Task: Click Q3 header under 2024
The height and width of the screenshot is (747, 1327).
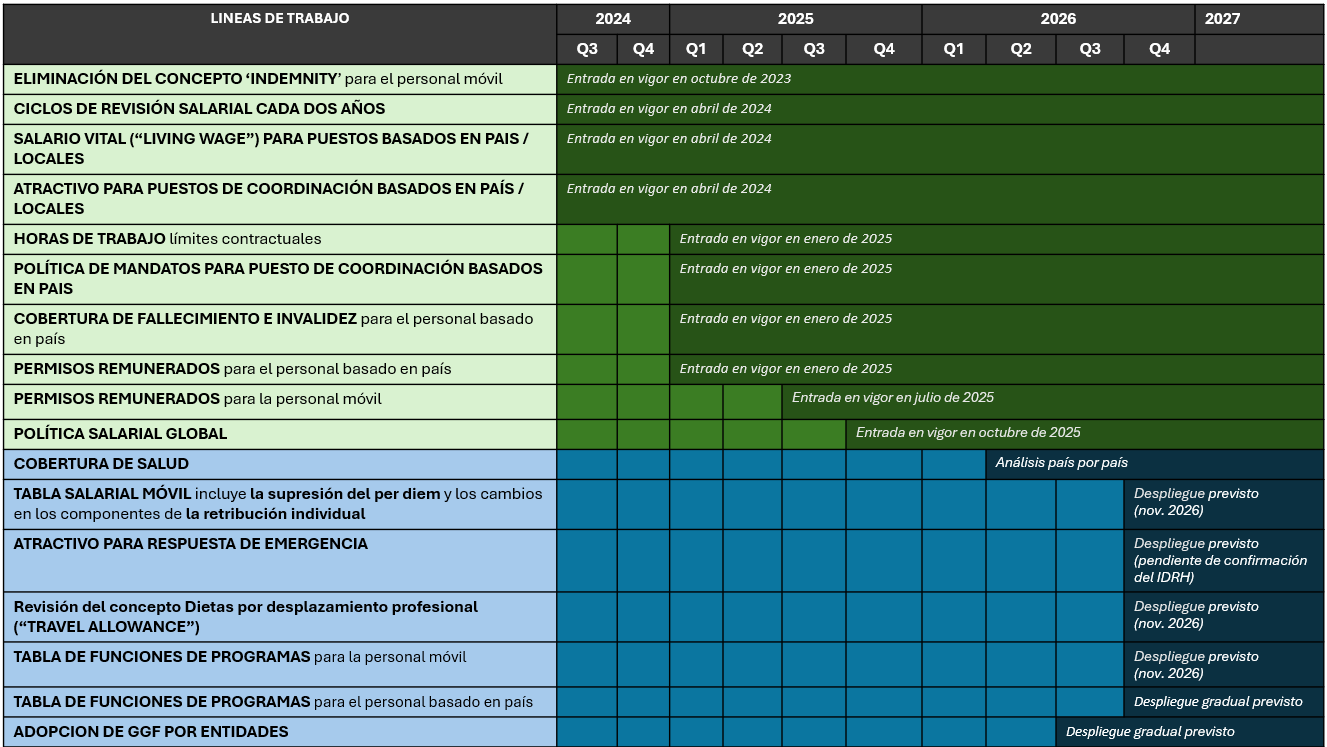Action: click(x=587, y=49)
